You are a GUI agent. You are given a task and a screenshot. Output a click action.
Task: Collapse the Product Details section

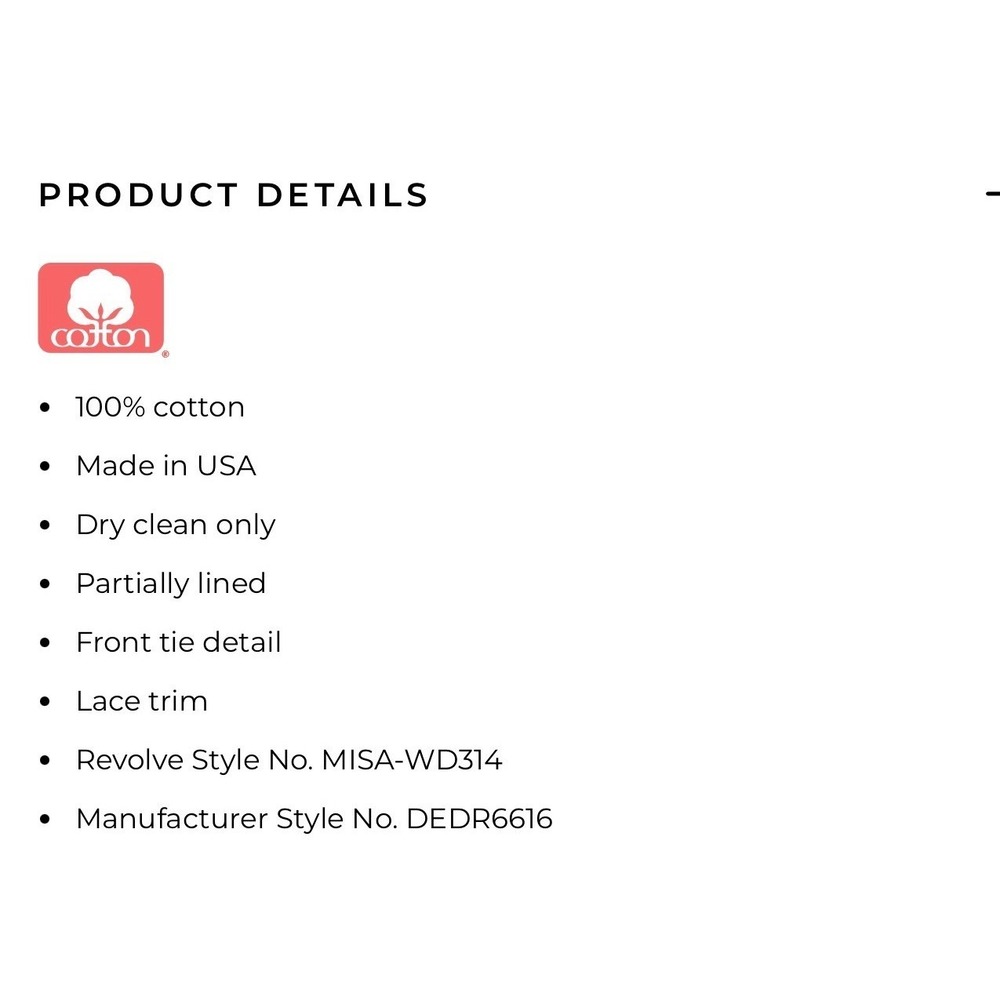tap(992, 193)
